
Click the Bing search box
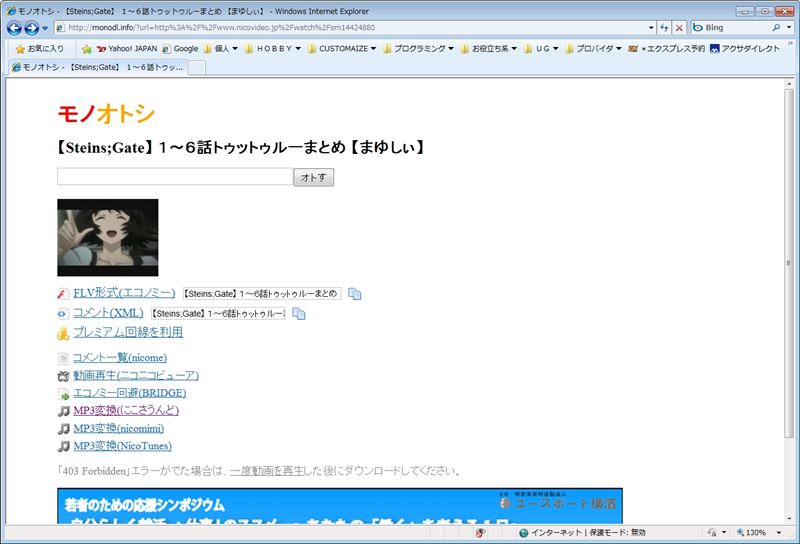click(730, 28)
